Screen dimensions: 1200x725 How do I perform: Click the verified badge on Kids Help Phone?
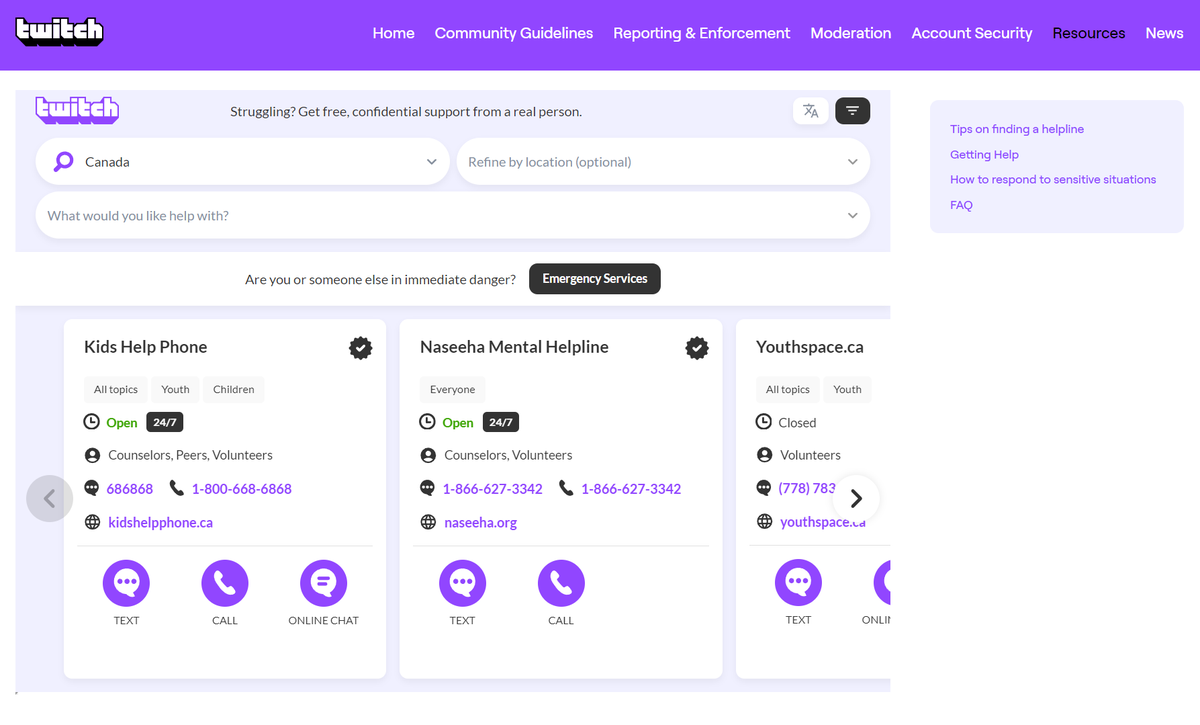[360, 348]
